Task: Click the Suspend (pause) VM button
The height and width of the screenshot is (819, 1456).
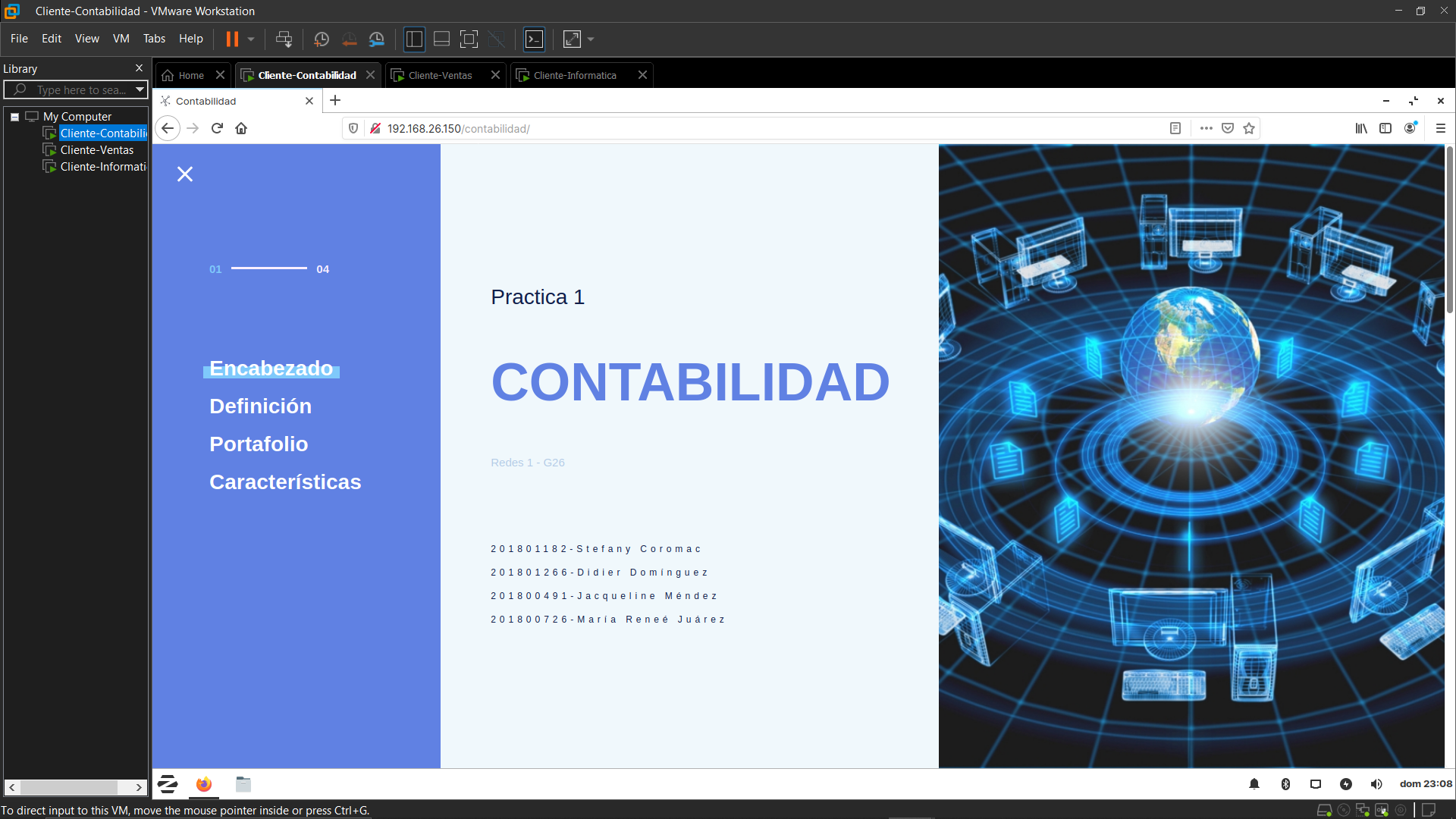Action: (x=232, y=39)
